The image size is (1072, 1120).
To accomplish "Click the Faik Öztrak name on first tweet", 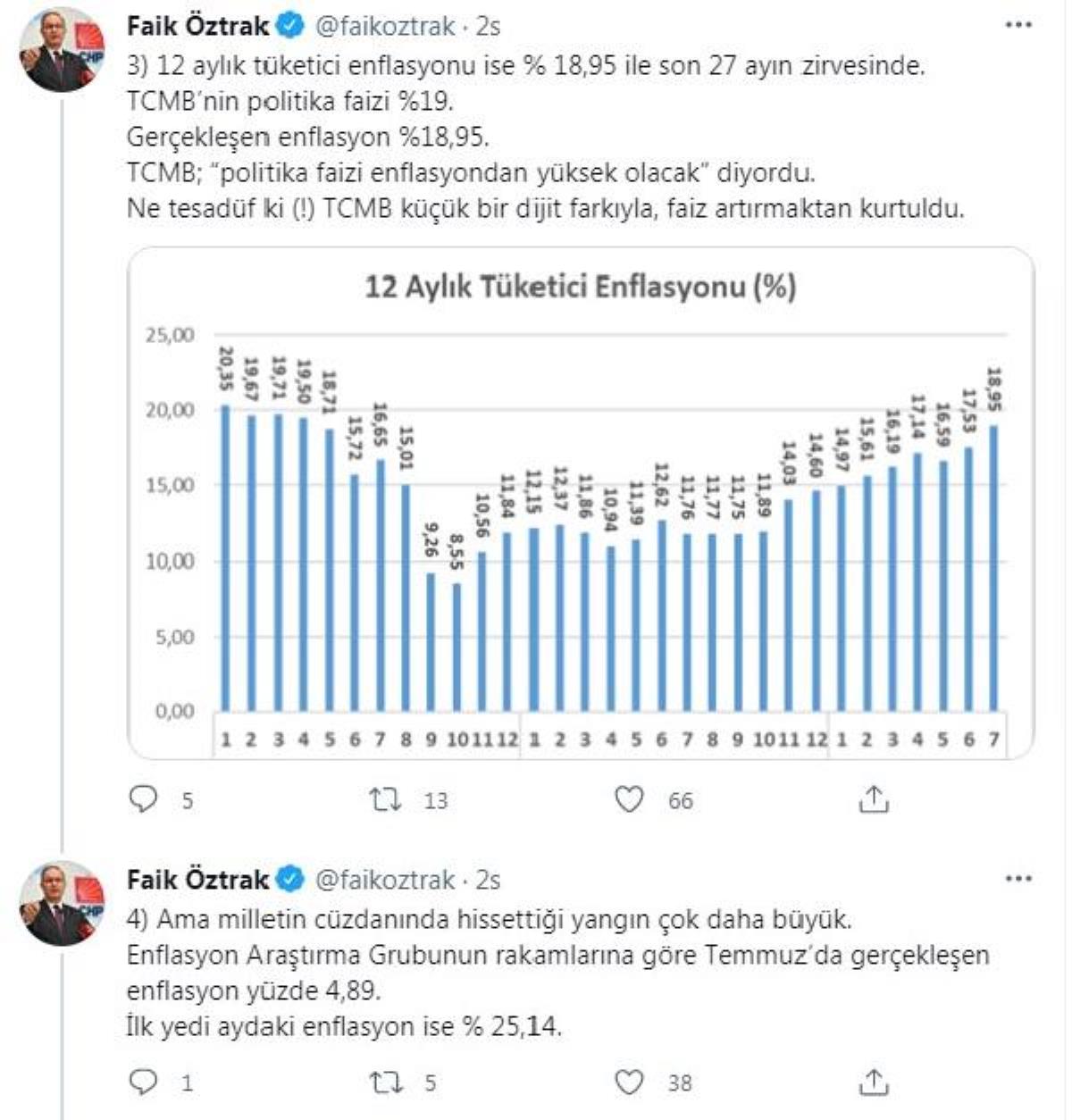I will 197,26.
